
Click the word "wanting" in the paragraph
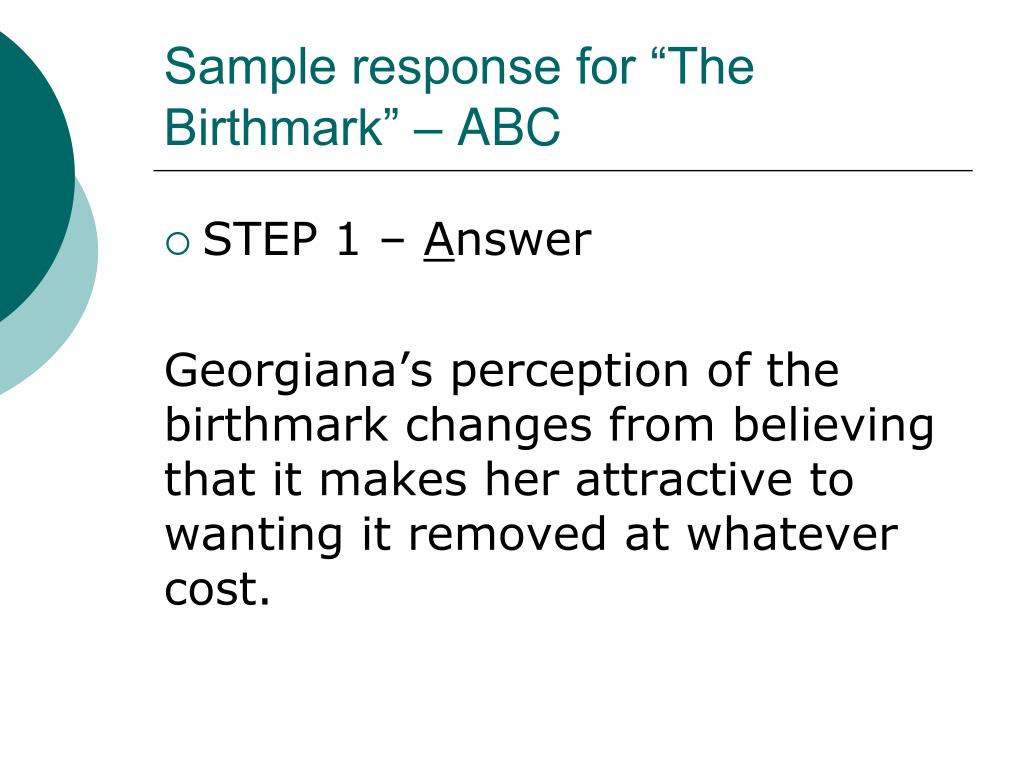tap(253, 536)
